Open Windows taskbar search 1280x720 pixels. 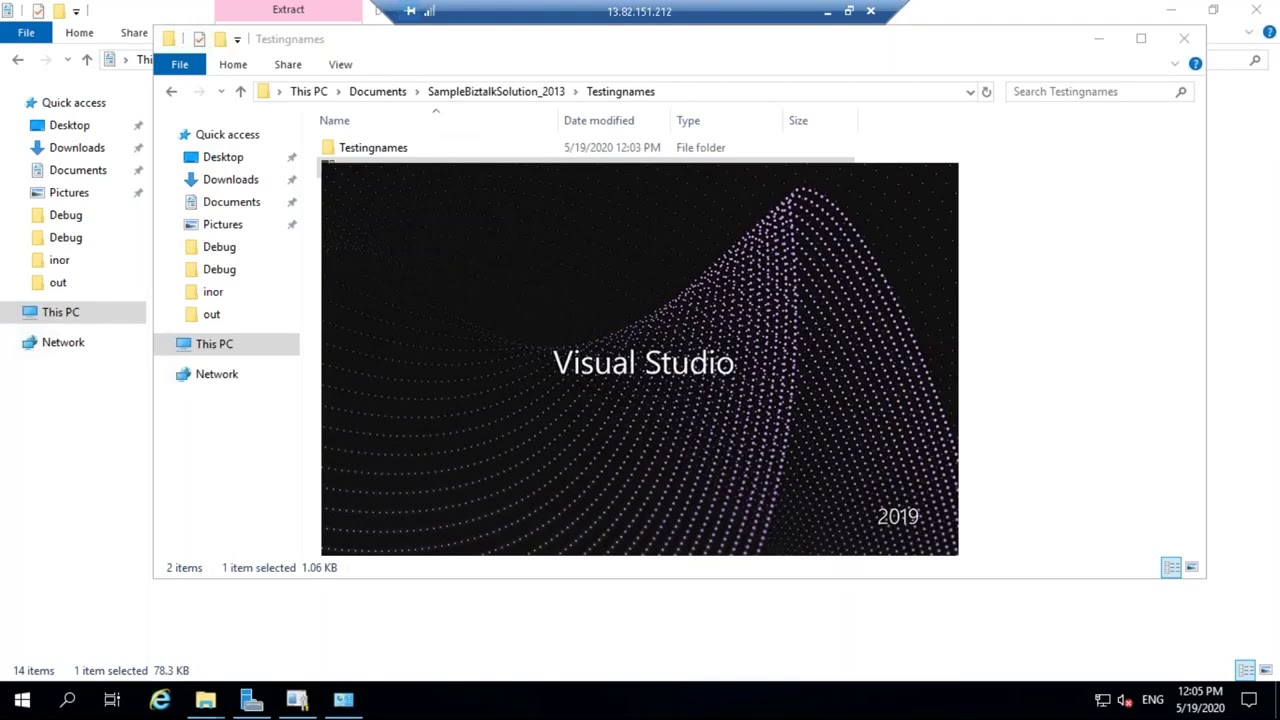click(x=68, y=700)
